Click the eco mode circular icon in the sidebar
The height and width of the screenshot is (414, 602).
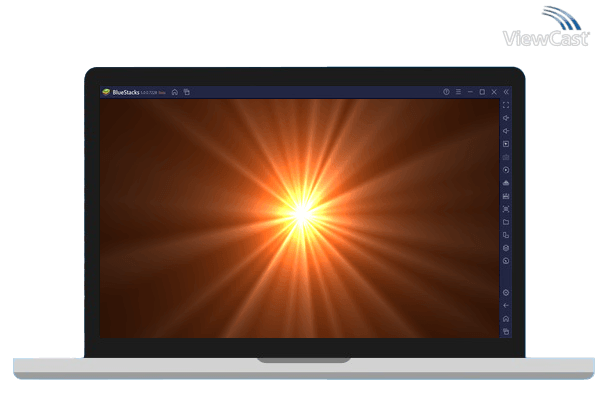506,261
